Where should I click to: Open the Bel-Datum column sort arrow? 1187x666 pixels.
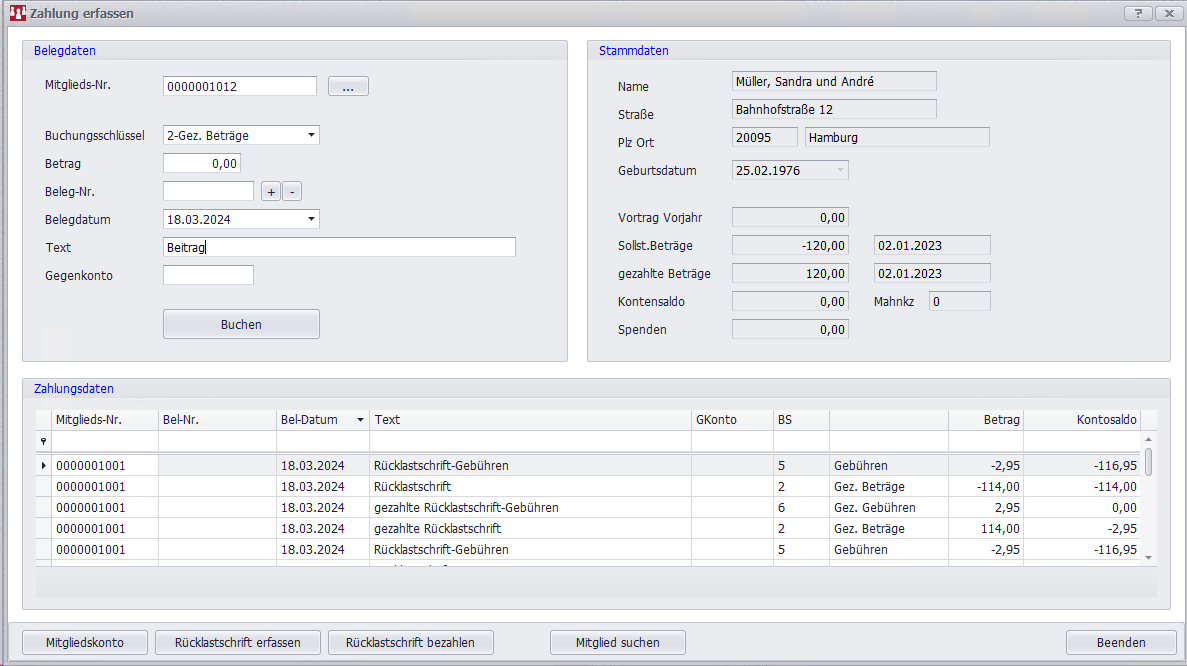pos(360,420)
